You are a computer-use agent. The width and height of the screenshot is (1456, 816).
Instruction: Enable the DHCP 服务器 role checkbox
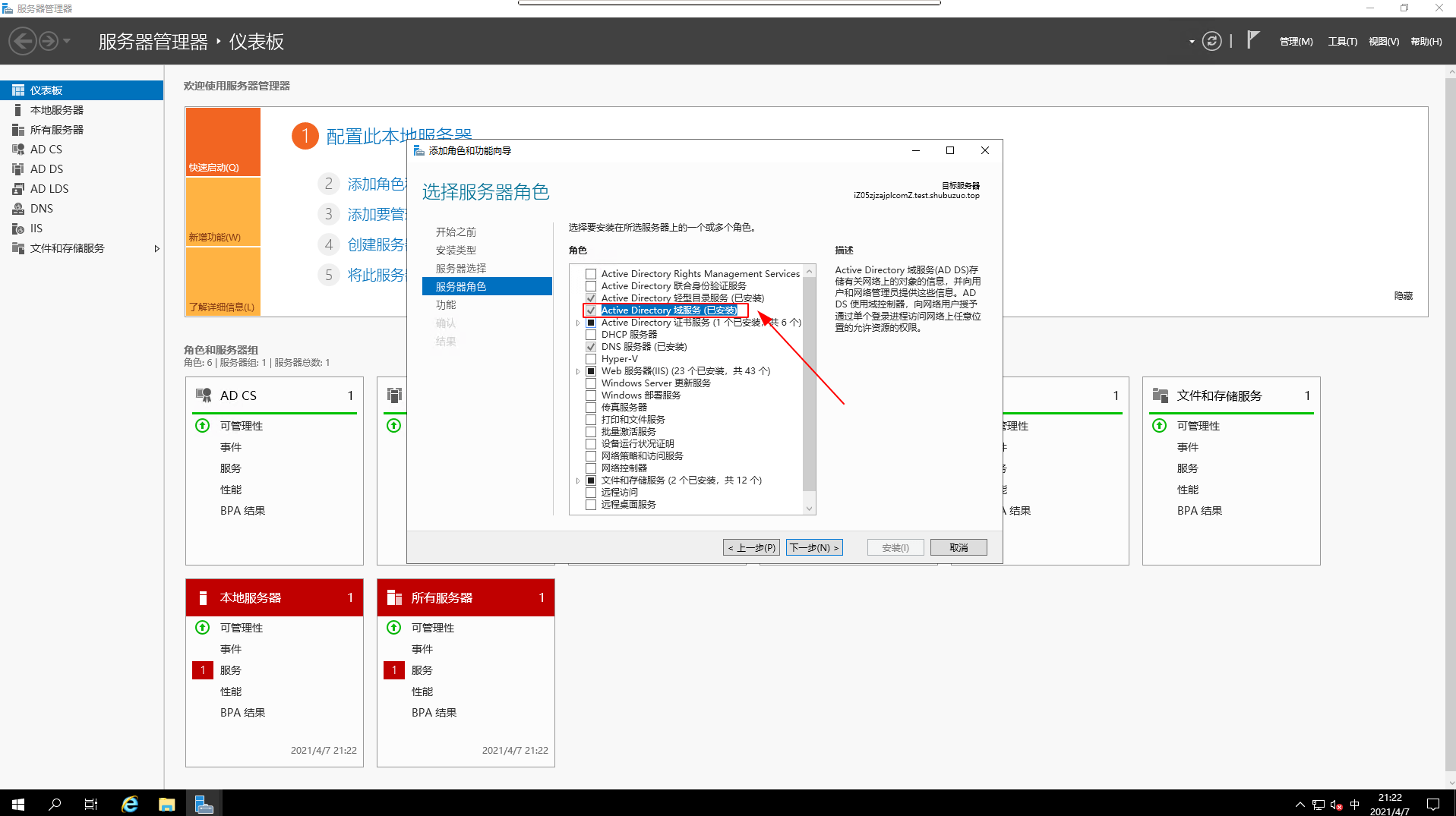pyautogui.click(x=591, y=334)
